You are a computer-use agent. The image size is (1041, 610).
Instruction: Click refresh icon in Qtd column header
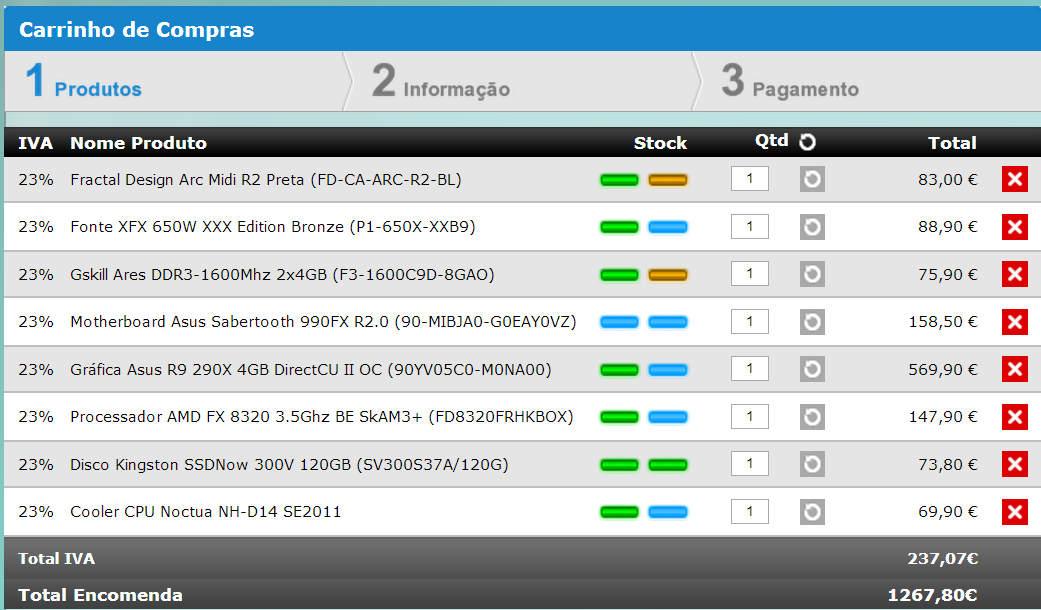(808, 142)
